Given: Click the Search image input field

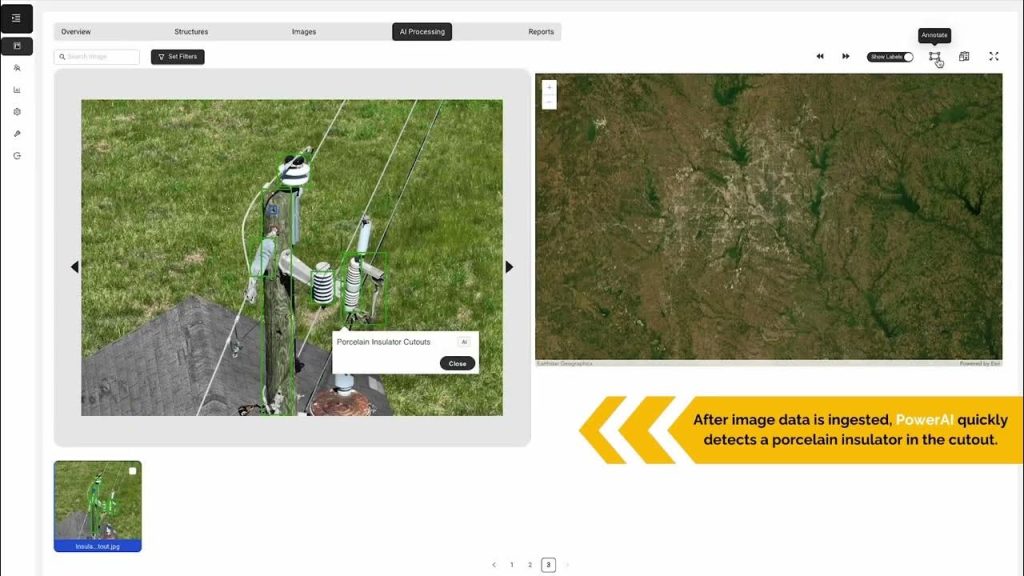Looking at the screenshot, I should coord(98,57).
